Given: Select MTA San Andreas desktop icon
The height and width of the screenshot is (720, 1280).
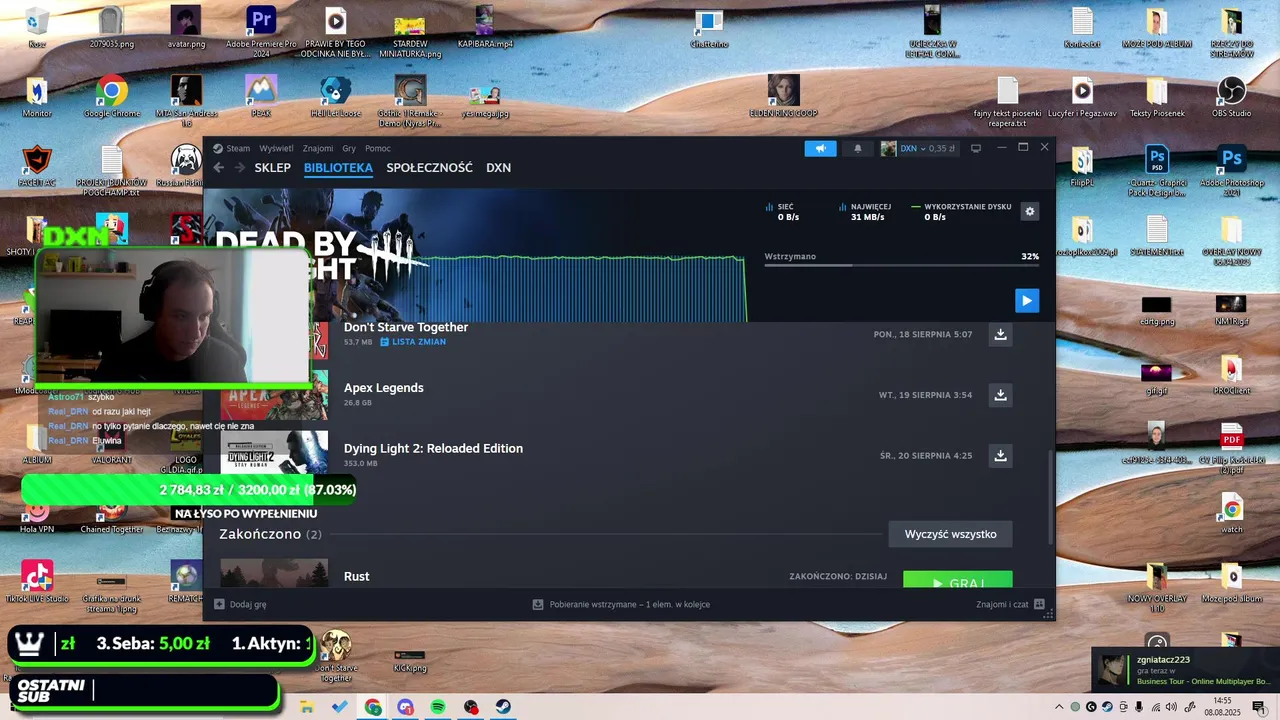Looking at the screenshot, I should 186,100.
